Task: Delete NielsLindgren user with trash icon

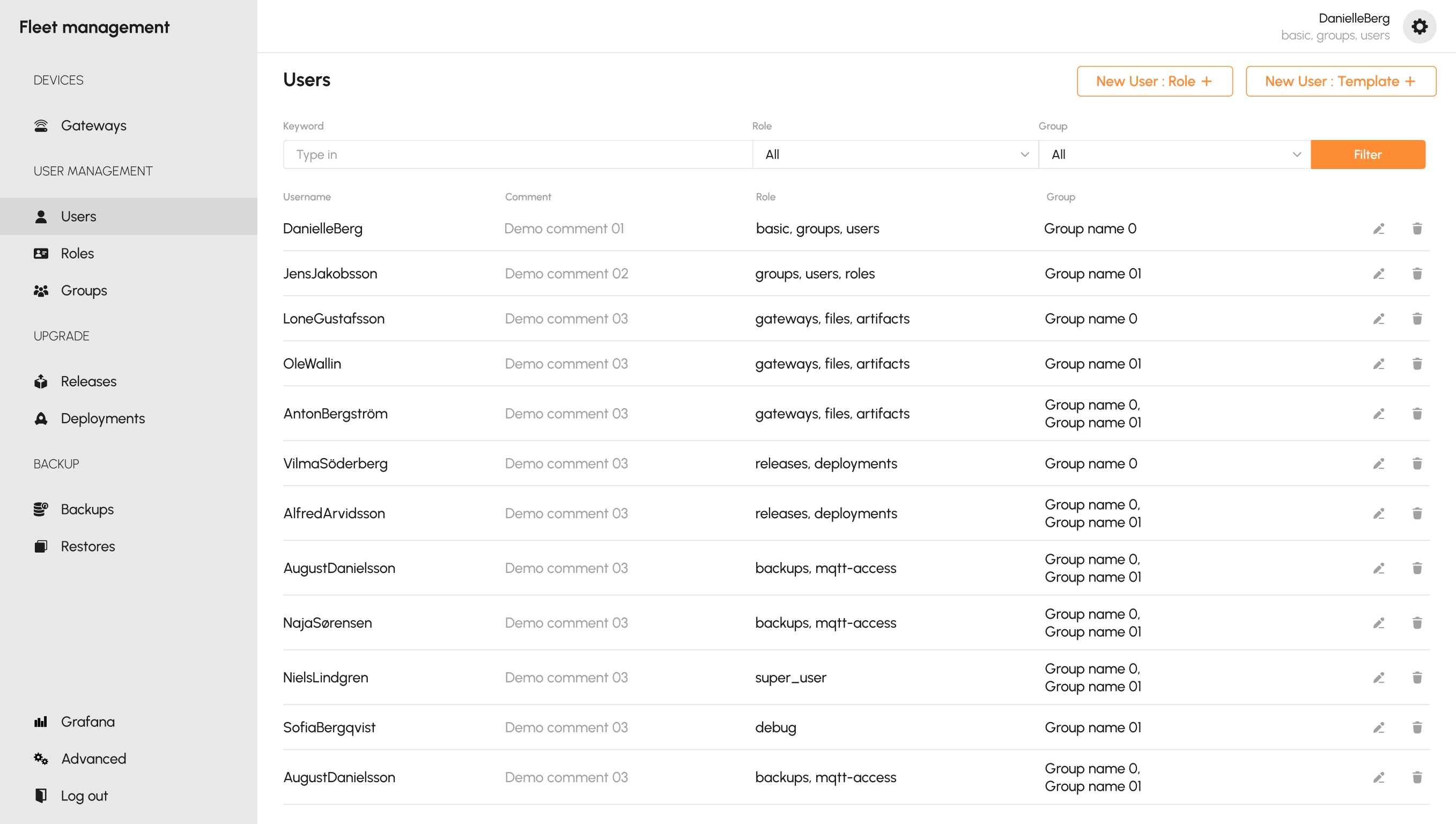Action: [x=1417, y=678]
